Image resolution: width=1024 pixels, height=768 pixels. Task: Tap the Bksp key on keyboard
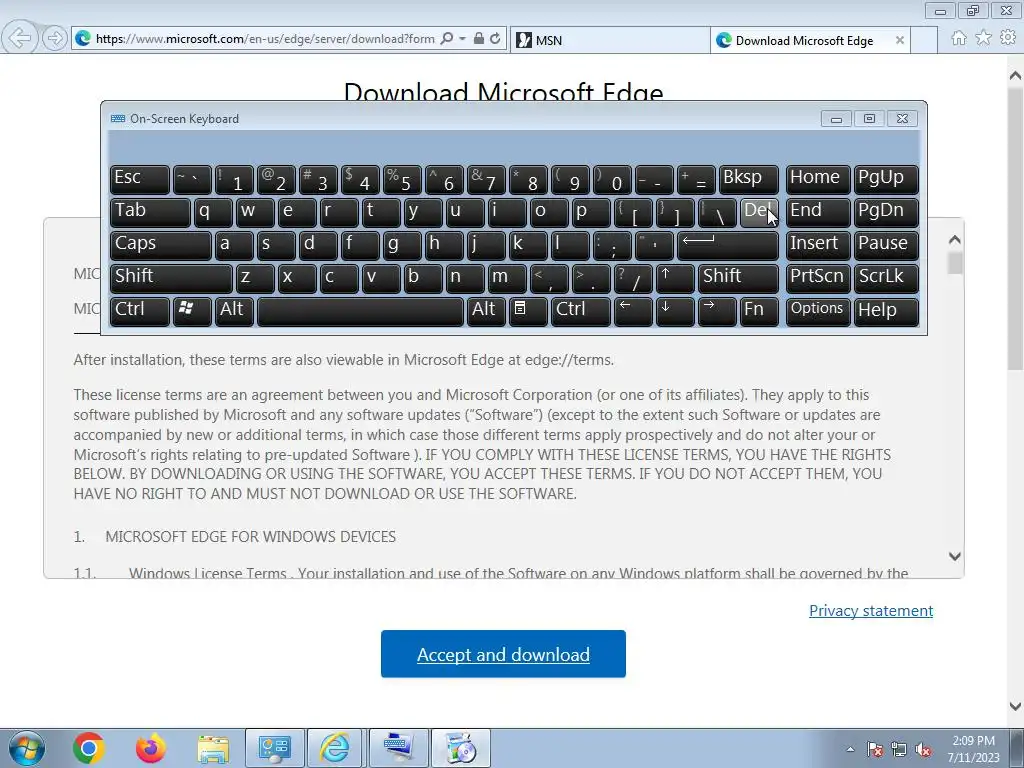point(748,179)
